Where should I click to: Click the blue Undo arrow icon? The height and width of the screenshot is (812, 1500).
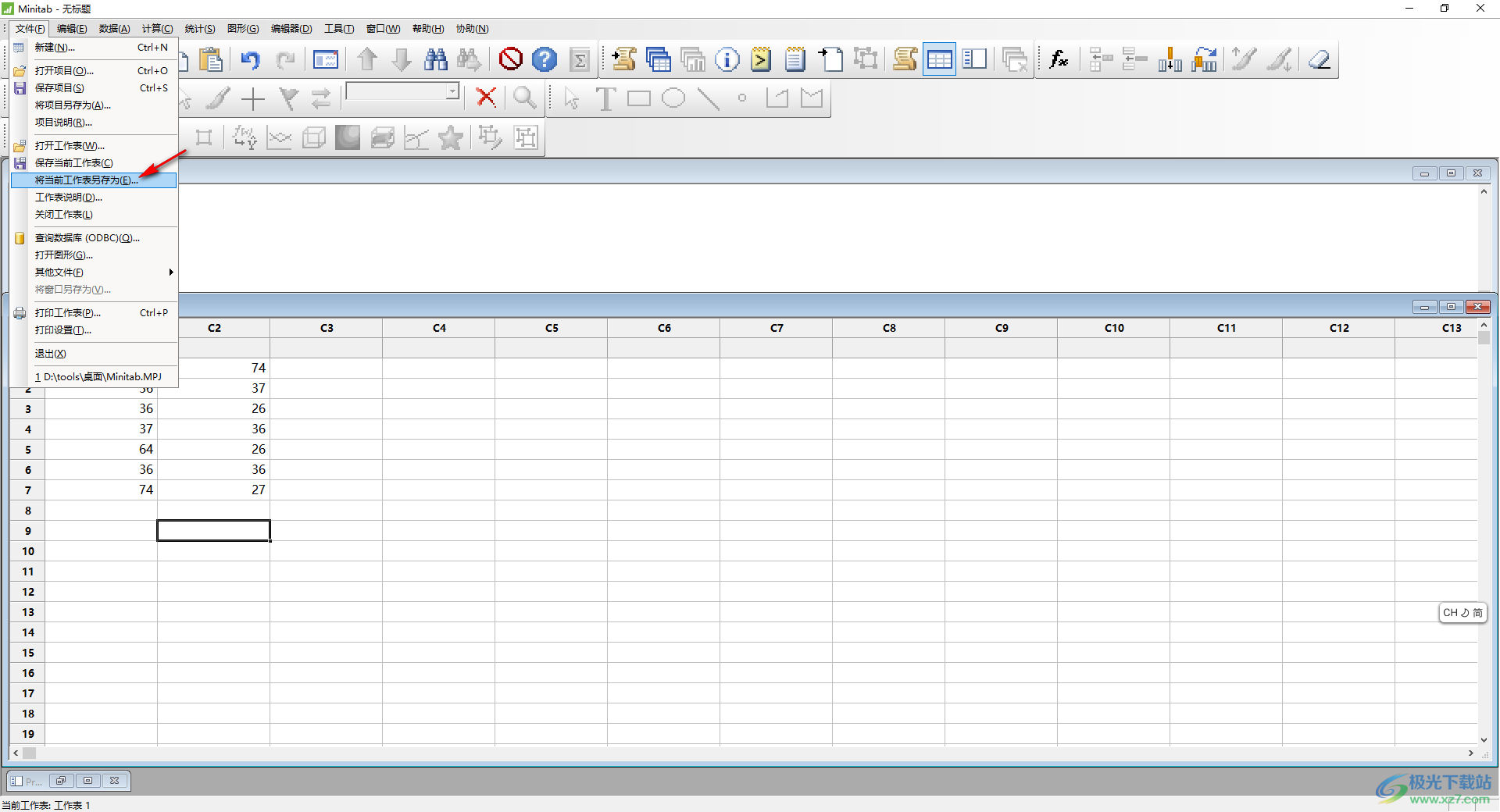pyautogui.click(x=251, y=59)
